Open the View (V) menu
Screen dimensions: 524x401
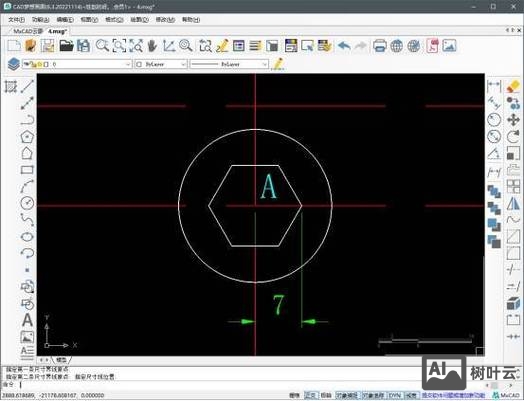89,20
